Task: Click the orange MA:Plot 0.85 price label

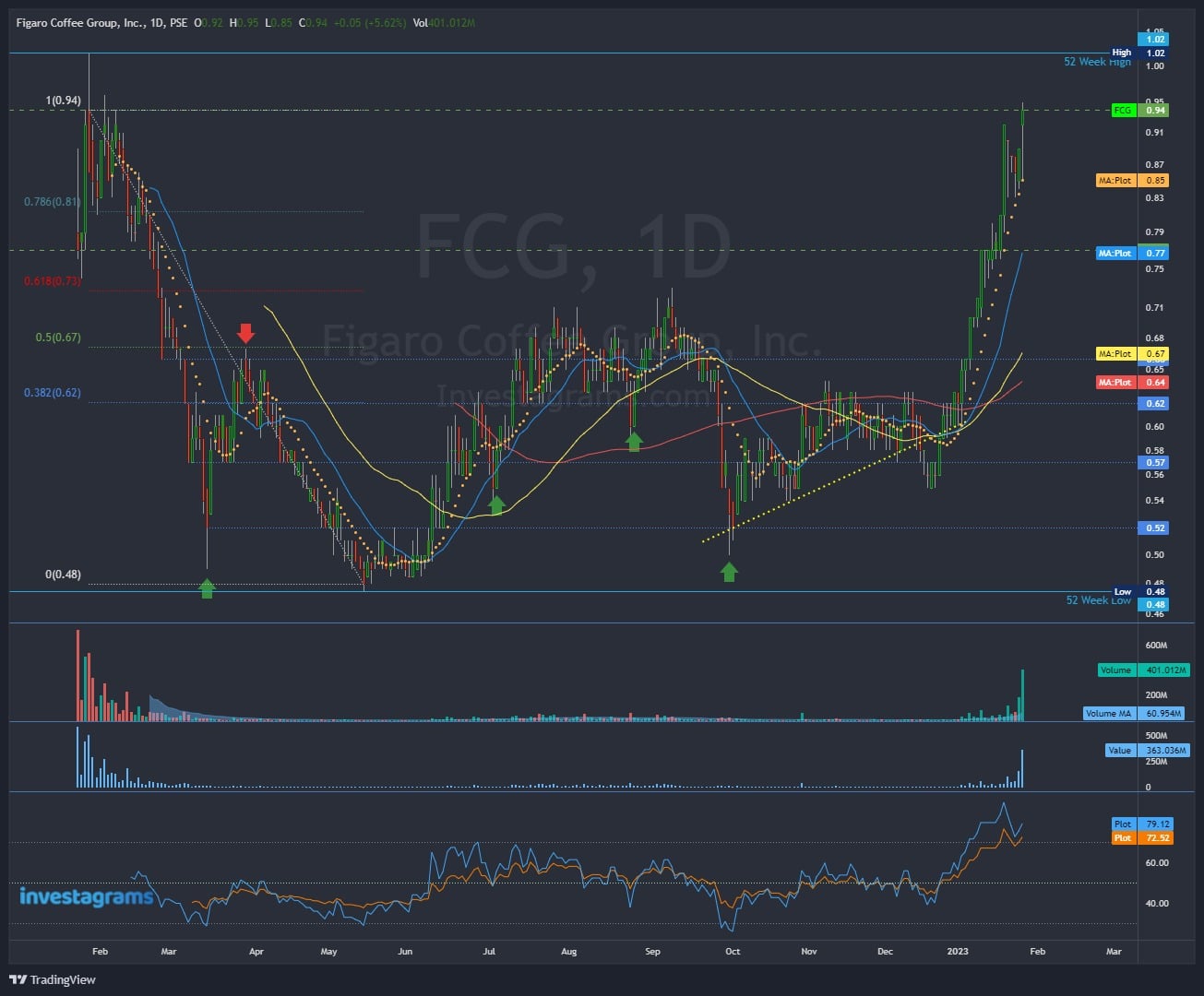Action: (1130, 181)
